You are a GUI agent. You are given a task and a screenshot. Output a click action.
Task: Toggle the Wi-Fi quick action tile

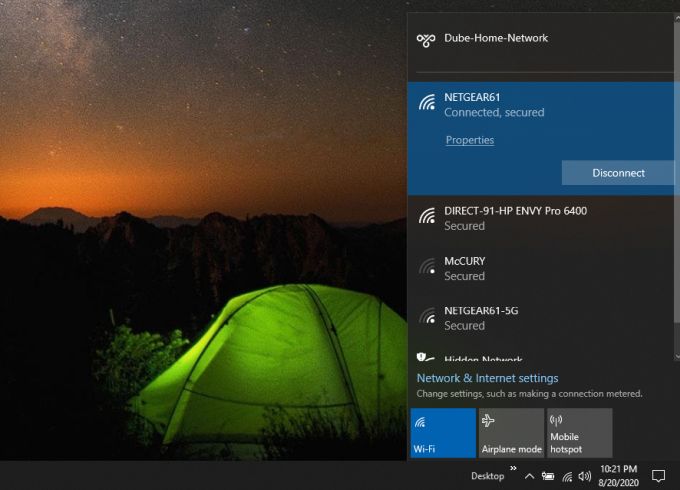tap(443, 433)
